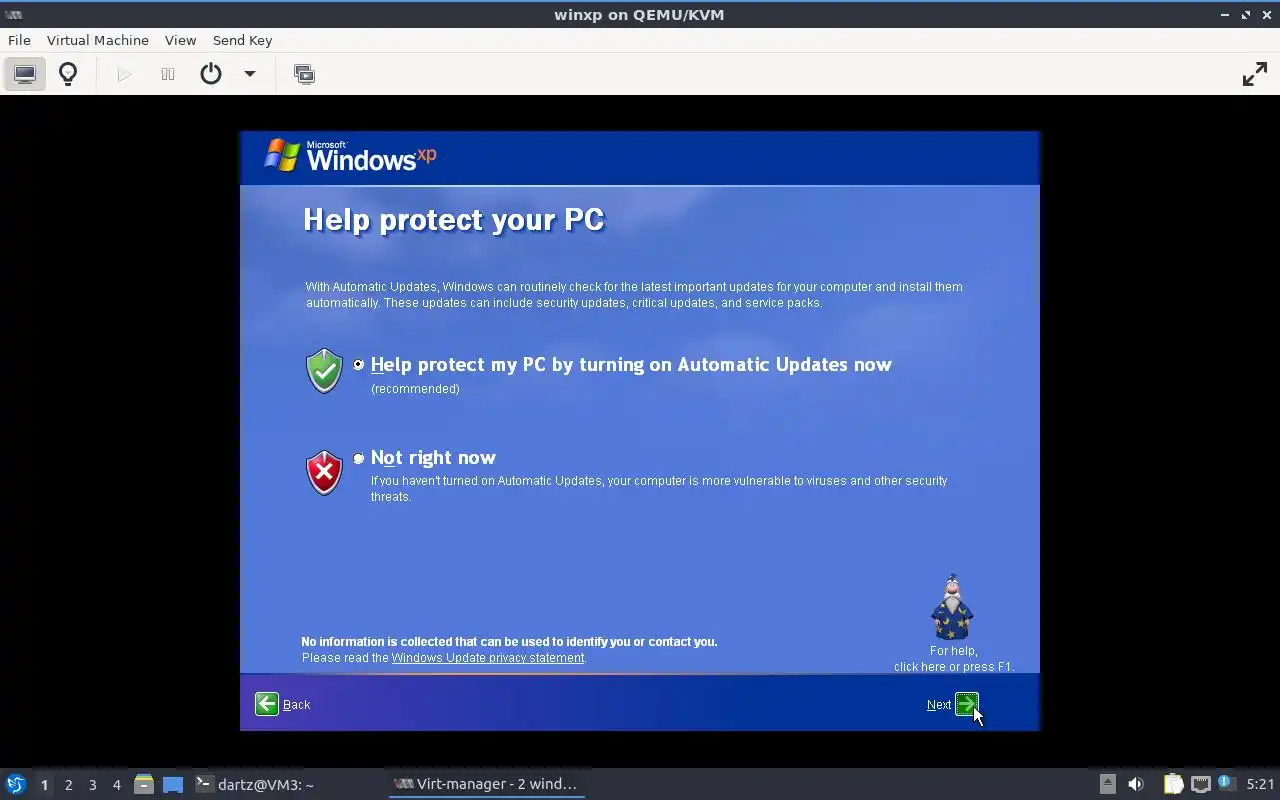Click the blue desktop icon in the taskbar
1280x800 pixels.
(x=173, y=784)
